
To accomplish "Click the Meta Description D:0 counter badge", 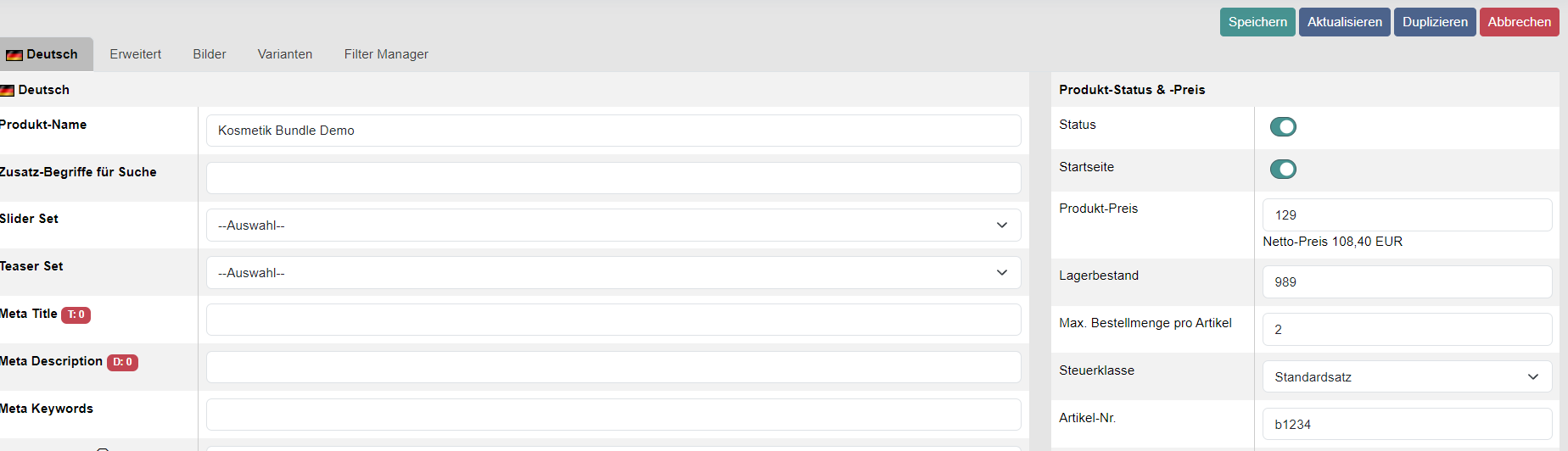I will pyautogui.click(x=122, y=362).
